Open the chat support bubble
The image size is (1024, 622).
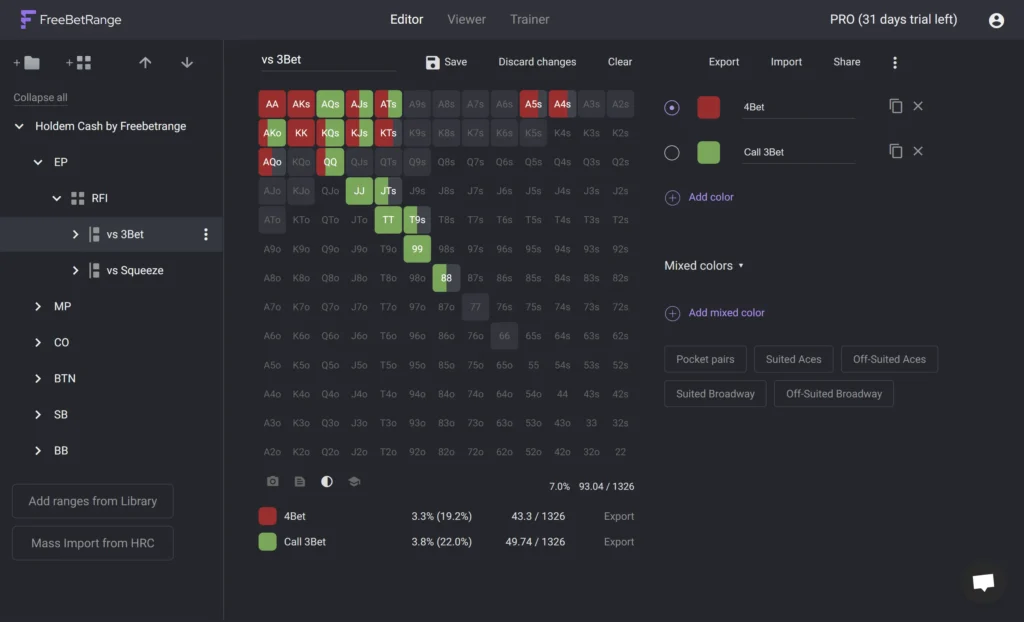[983, 581]
